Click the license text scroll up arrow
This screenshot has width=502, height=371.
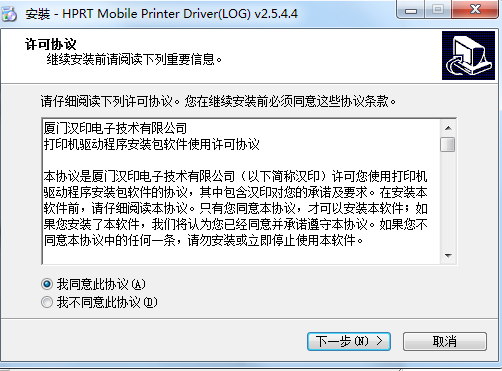(448, 128)
